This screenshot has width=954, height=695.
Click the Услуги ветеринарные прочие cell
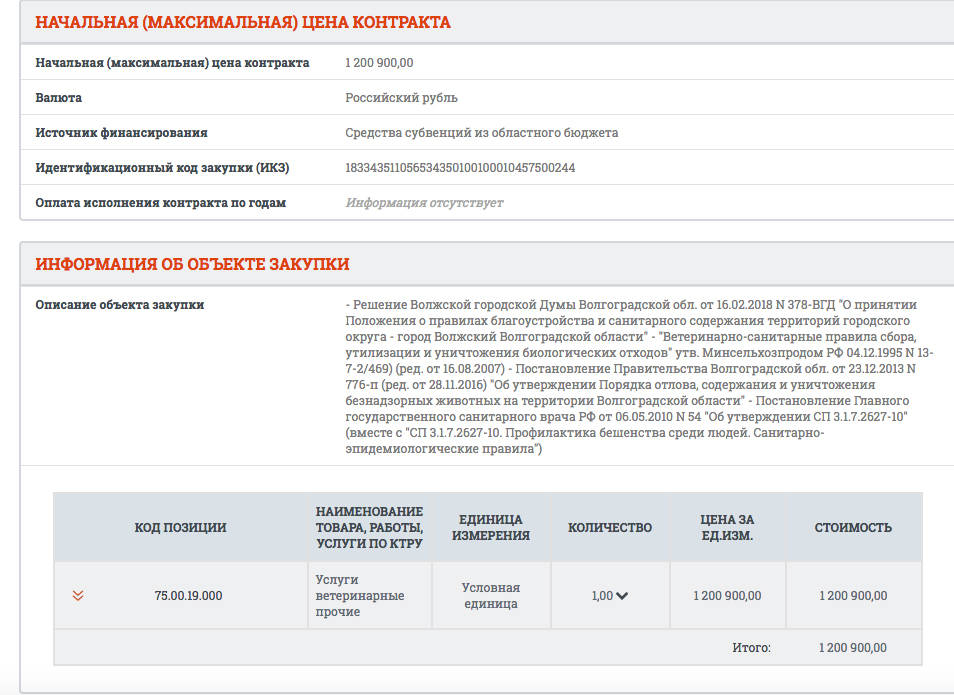point(360,596)
